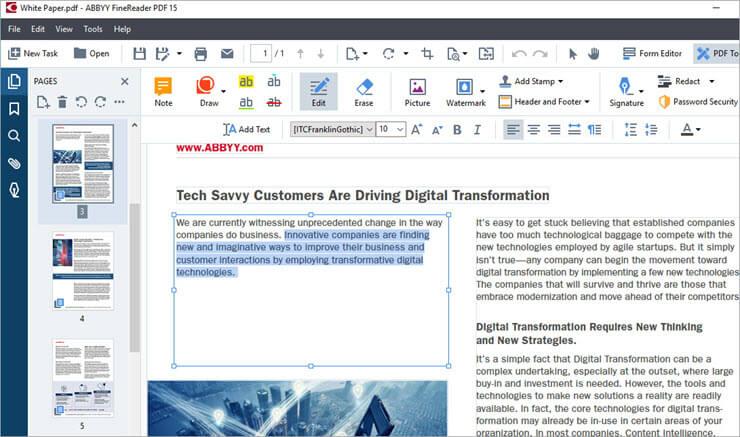The width and height of the screenshot is (740, 437).
Task: Add a Watermark
Action: tap(466, 92)
